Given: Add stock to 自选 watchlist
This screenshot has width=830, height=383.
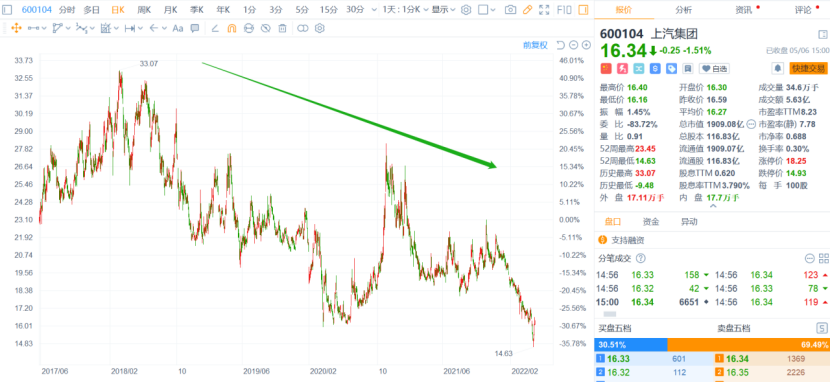Looking at the screenshot, I should 714,68.
